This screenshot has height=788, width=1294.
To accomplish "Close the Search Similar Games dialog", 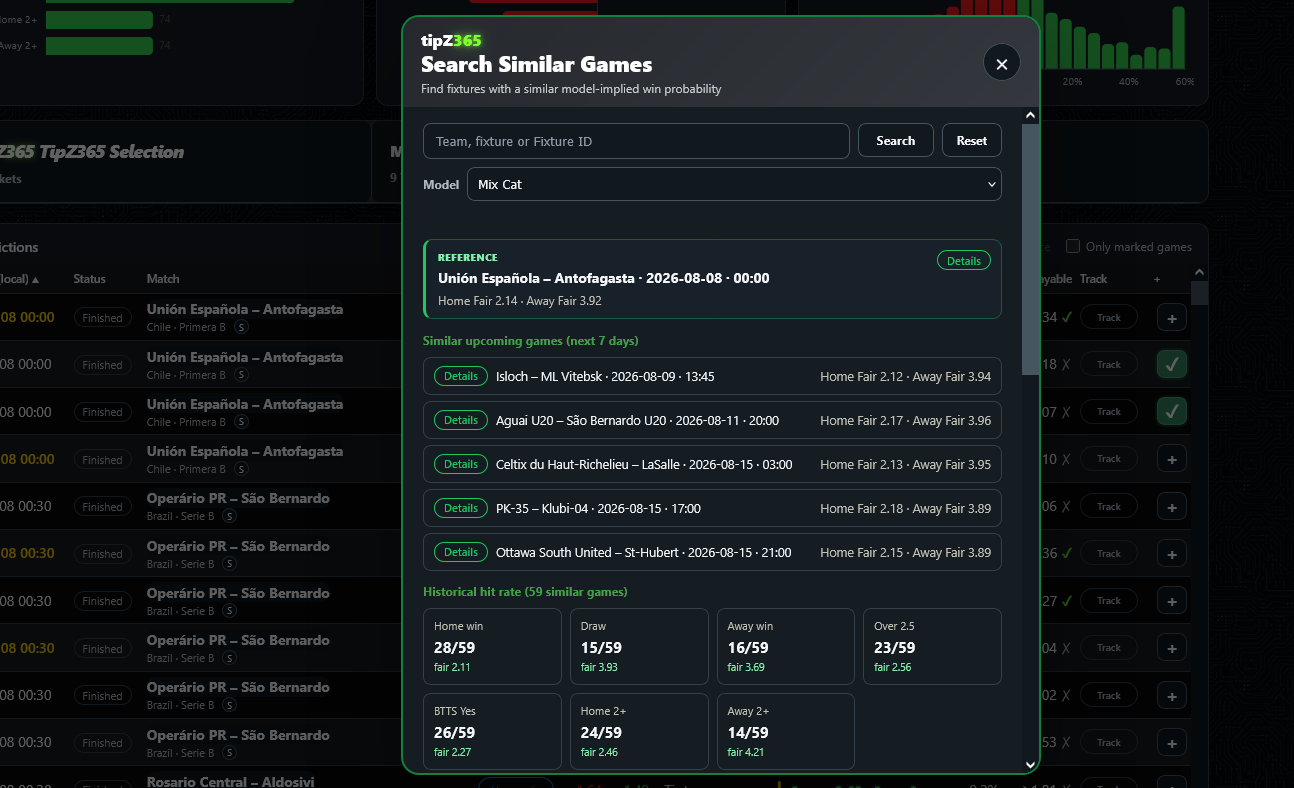I will pyautogui.click(x=1001, y=63).
